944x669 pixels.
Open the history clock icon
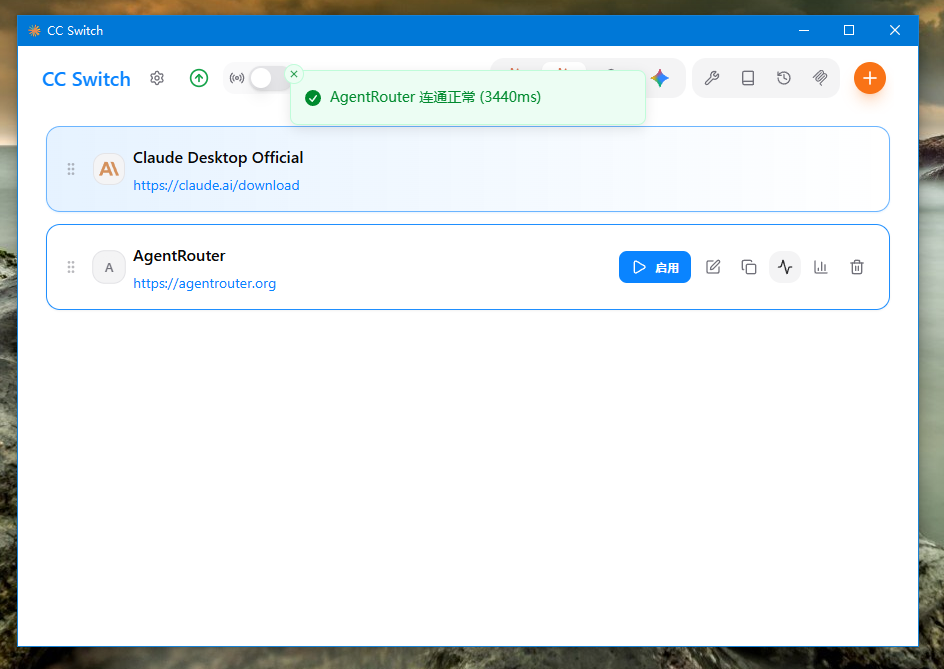[x=784, y=78]
